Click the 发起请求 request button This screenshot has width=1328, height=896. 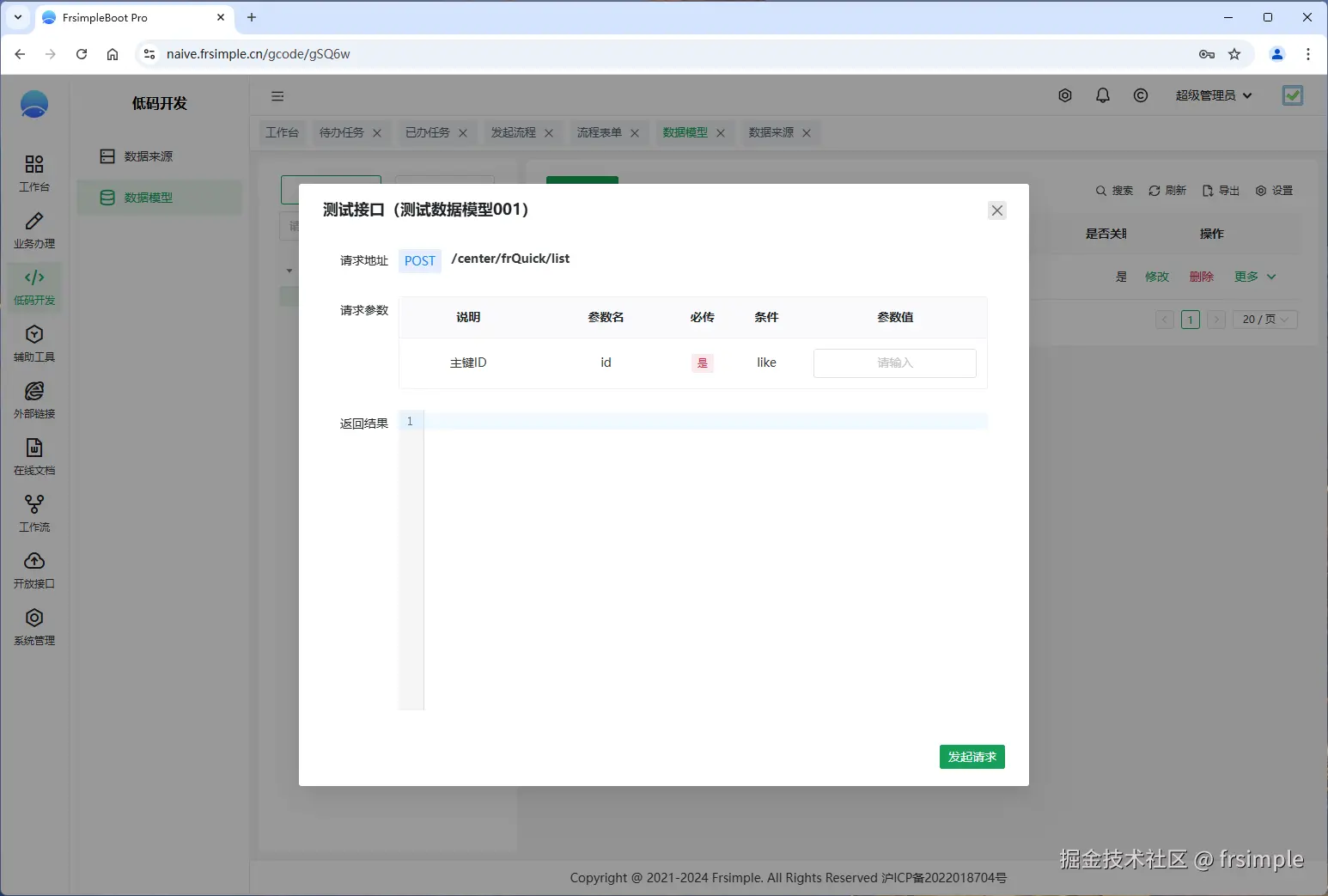coord(972,757)
